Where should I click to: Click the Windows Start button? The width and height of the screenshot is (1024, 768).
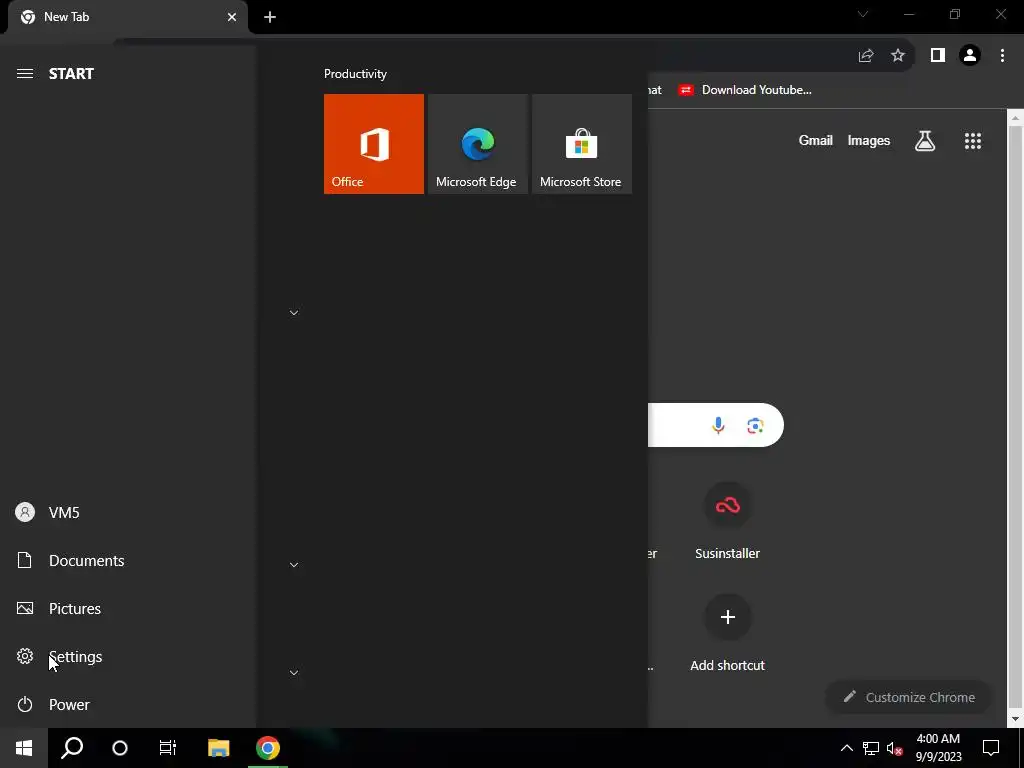click(24, 748)
